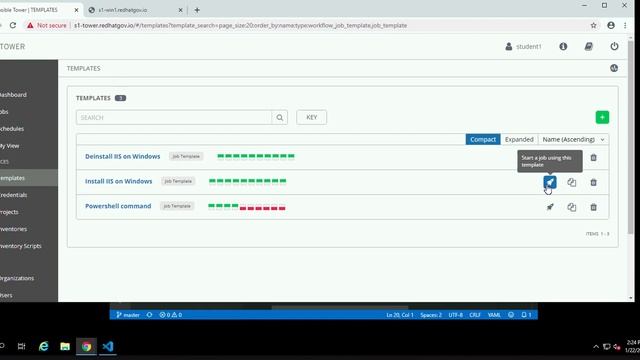Bookmark this page with the star

click(x=593, y=25)
